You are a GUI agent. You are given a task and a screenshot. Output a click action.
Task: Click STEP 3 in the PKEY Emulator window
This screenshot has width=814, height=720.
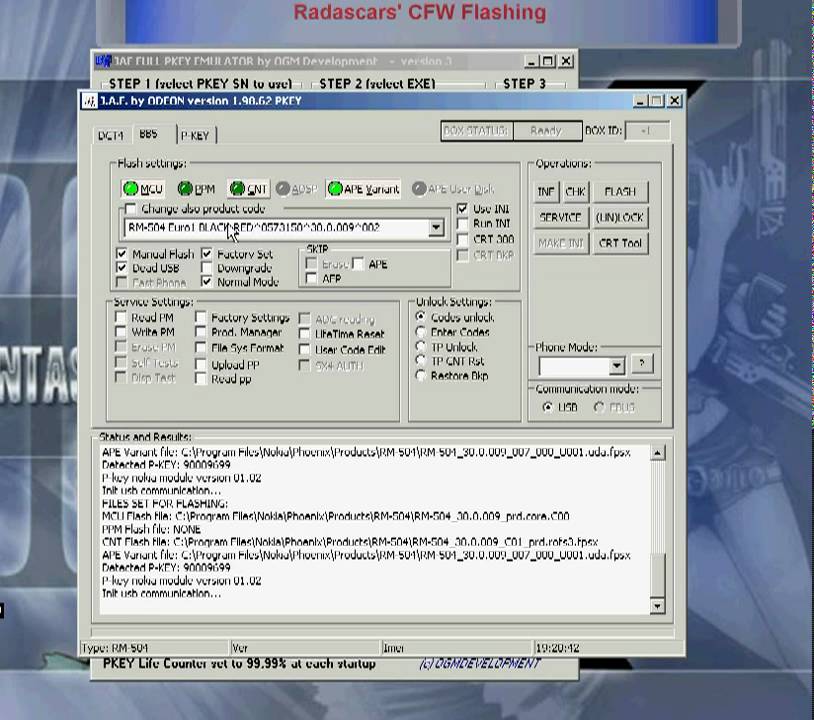pyautogui.click(x=524, y=84)
